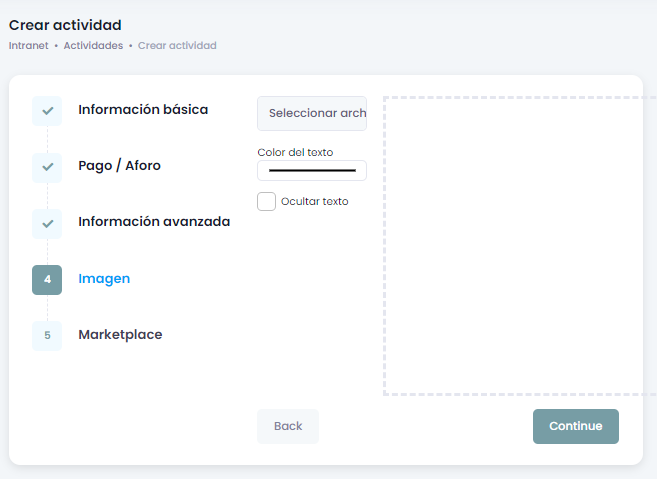657x479 pixels.
Task: Click the step 5 number badge
Action: pyautogui.click(x=47, y=336)
